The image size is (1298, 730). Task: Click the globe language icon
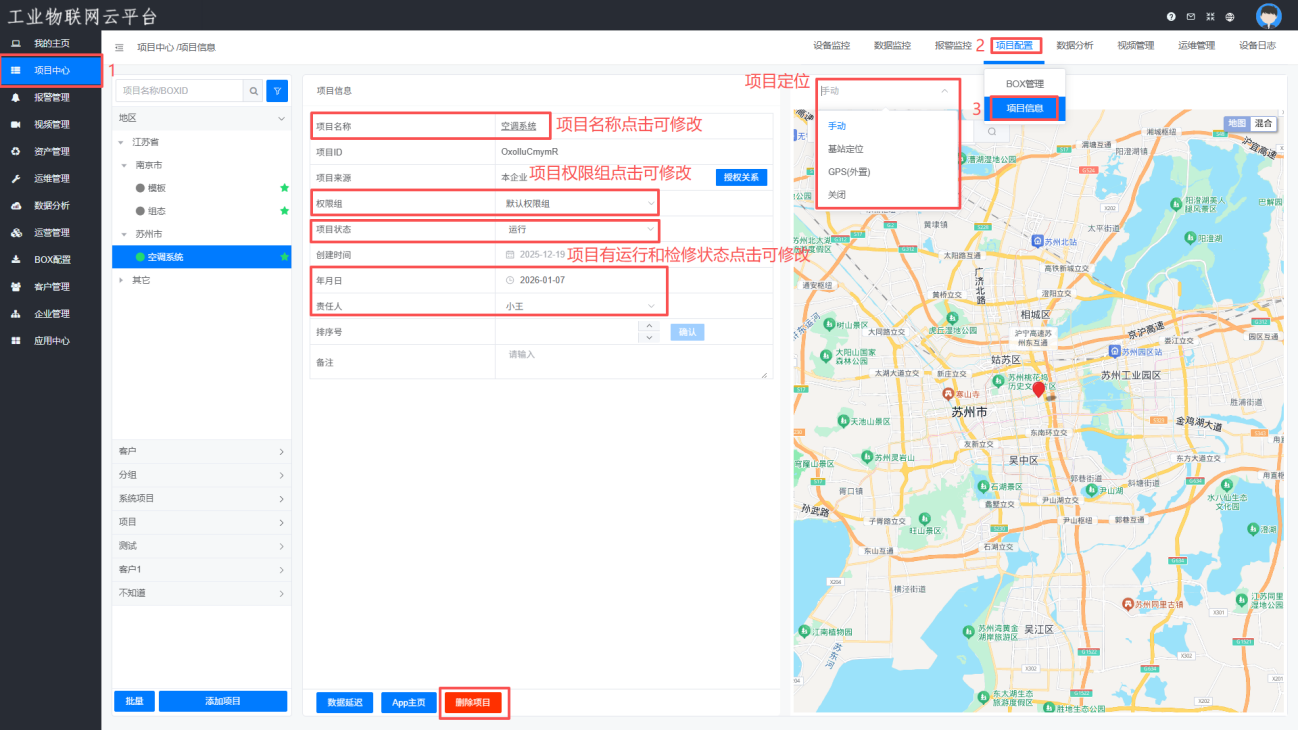pos(1230,17)
